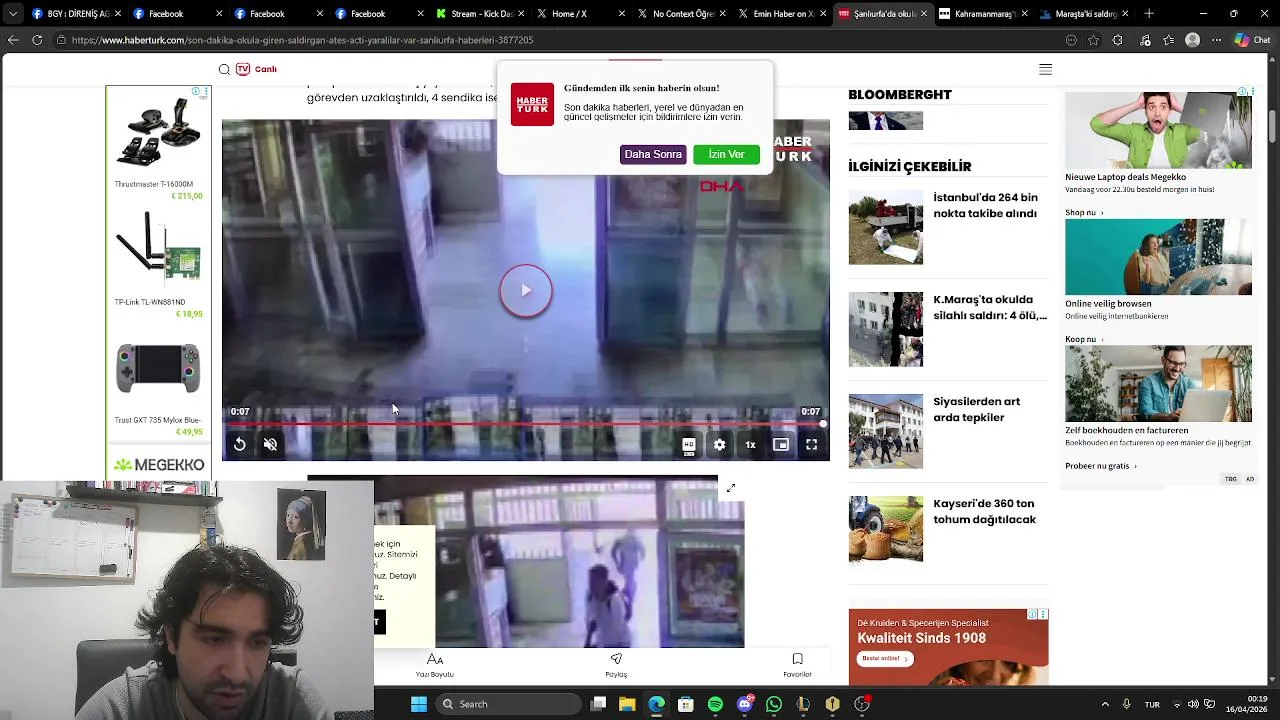The width and height of the screenshot is (1280, 720).
Task: Reload the page
Action: [x=37, y=40]
